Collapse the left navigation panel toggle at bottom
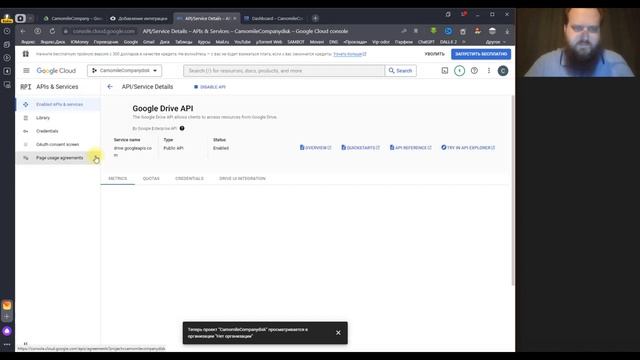This screenshot has height=360, width=640. coord(25,344)
